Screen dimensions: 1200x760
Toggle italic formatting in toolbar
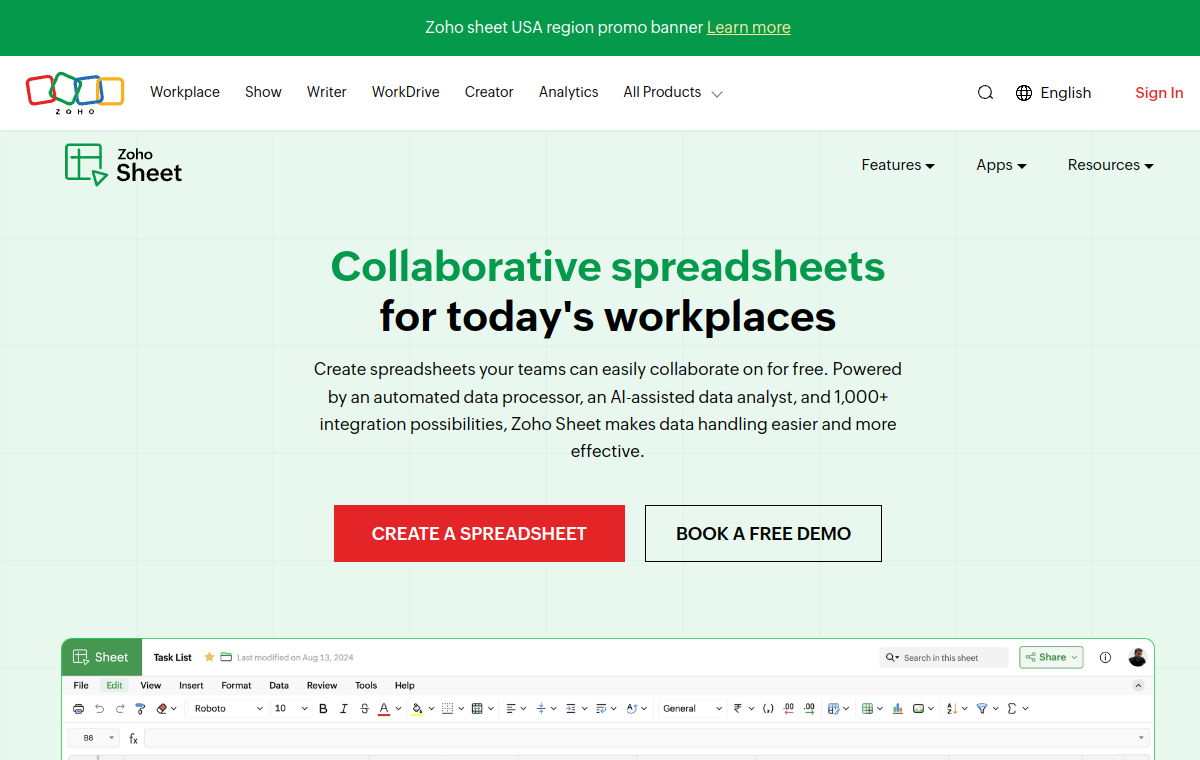[x=344, y=709]
